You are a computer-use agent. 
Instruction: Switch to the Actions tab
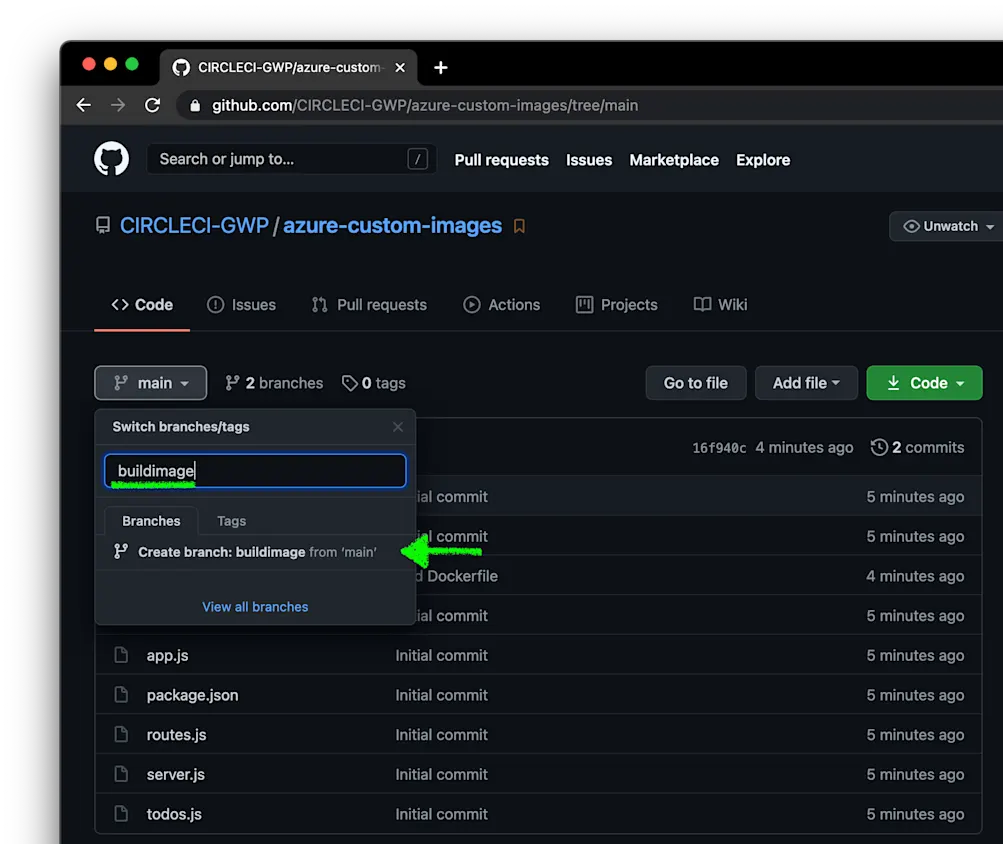click(x=502, y=305)
